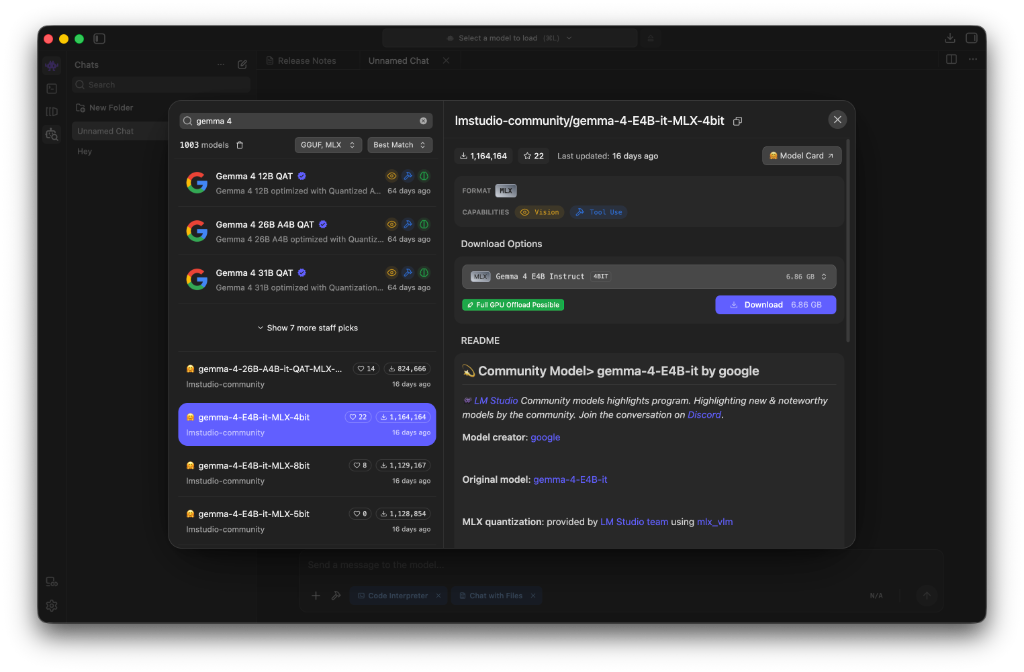Click the 1,164,164 download count in details
Viewport: 1024px width, 672px height.
click(x=483, y=156)
